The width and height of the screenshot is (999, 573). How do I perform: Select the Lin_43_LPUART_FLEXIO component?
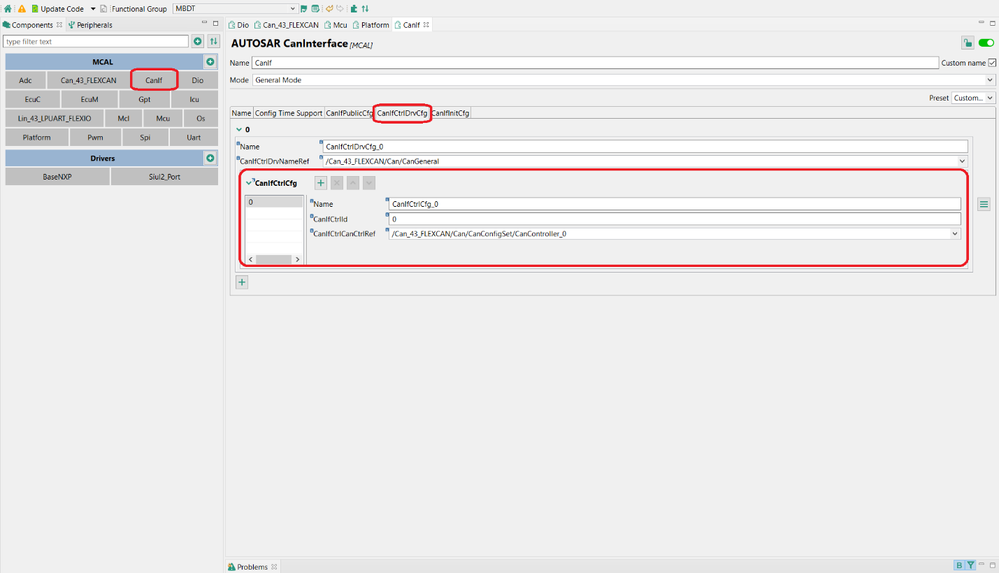[x=54, y=119]
